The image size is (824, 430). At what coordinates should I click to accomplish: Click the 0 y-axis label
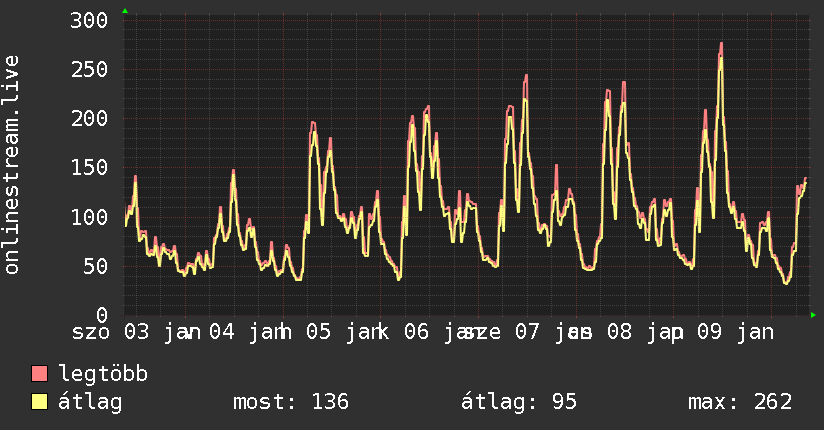coord(102,315)
